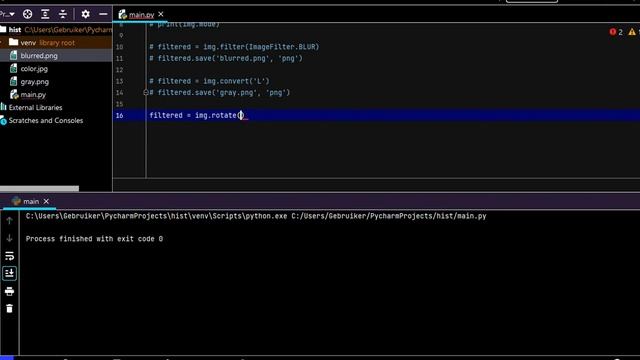Click the Scratches and Consoles icon
640x360 pixels.
click(x=3, y=120)
